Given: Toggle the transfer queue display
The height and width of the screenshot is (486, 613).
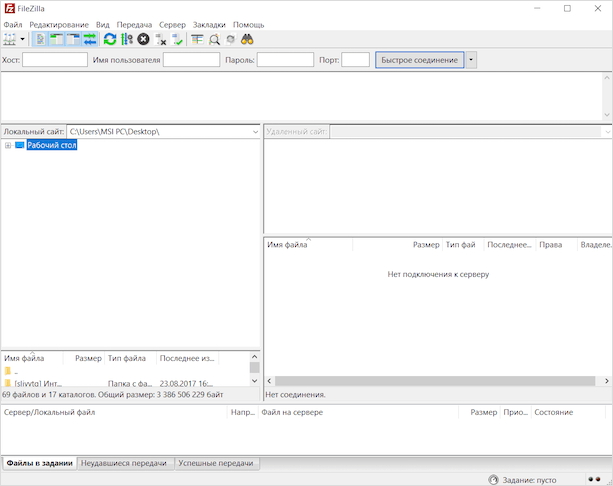Looking at the screenshot, I should [90, 39].
